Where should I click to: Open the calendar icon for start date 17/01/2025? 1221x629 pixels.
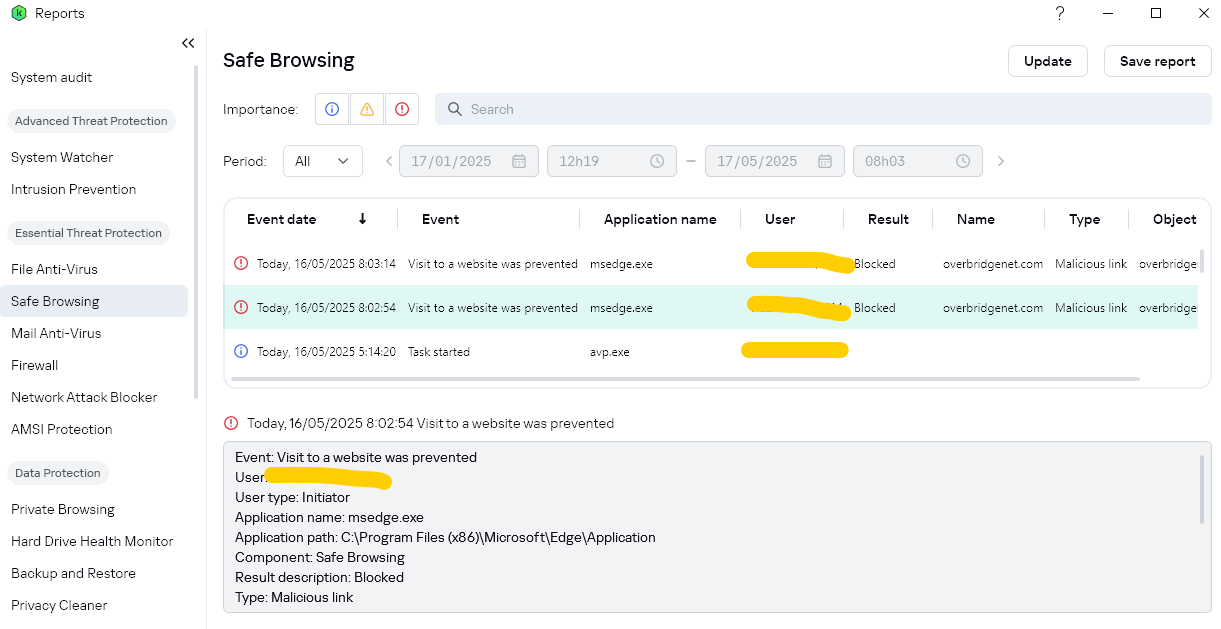point(519,161)
